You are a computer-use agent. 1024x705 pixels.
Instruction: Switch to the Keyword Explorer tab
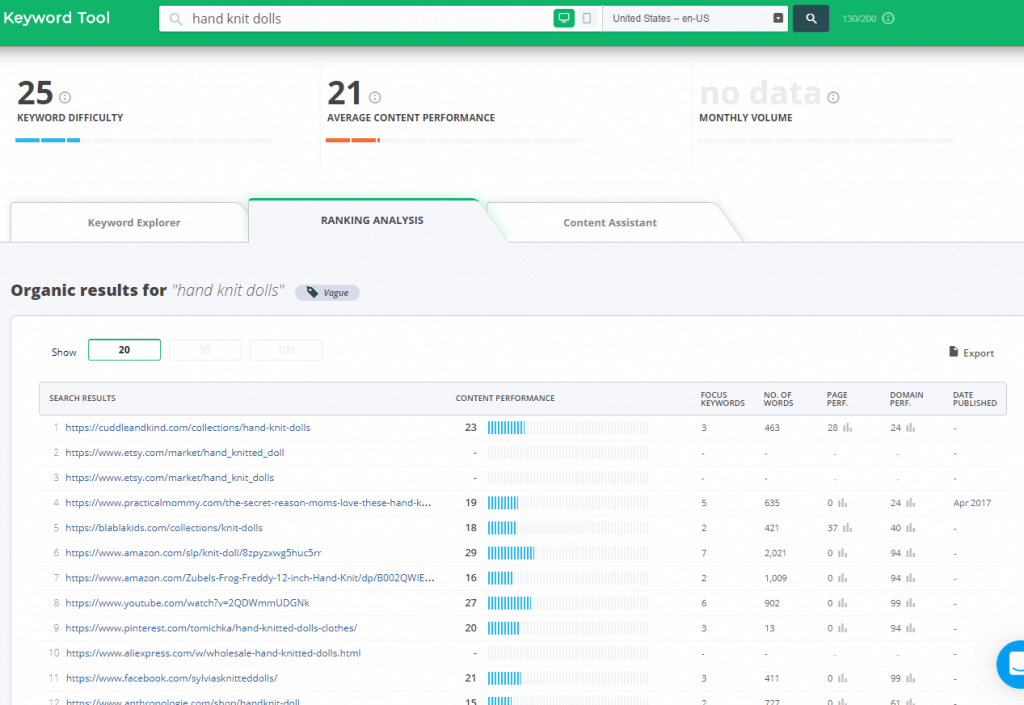click(x=133, y=223)
